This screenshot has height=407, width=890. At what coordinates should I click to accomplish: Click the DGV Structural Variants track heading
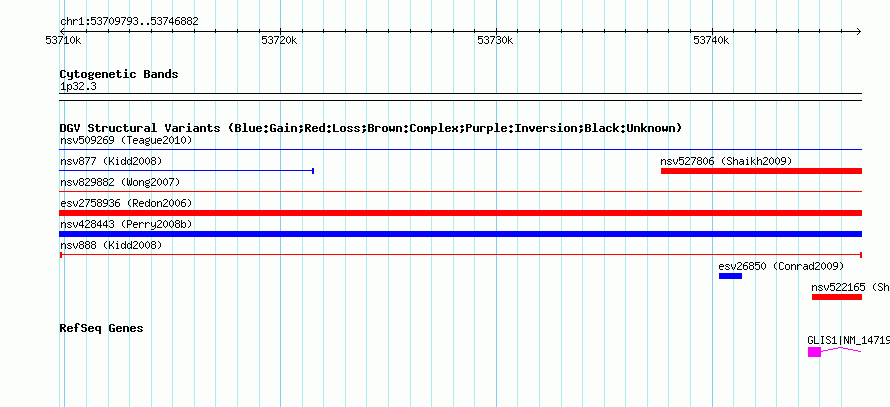371,128
